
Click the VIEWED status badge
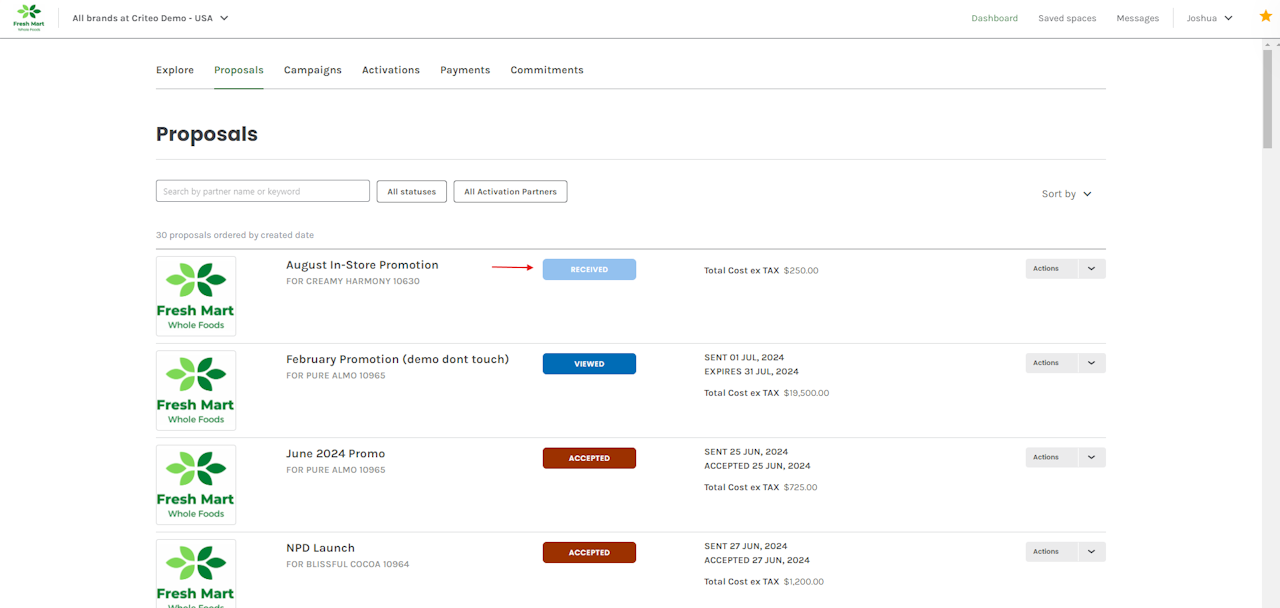coord(589,364)
